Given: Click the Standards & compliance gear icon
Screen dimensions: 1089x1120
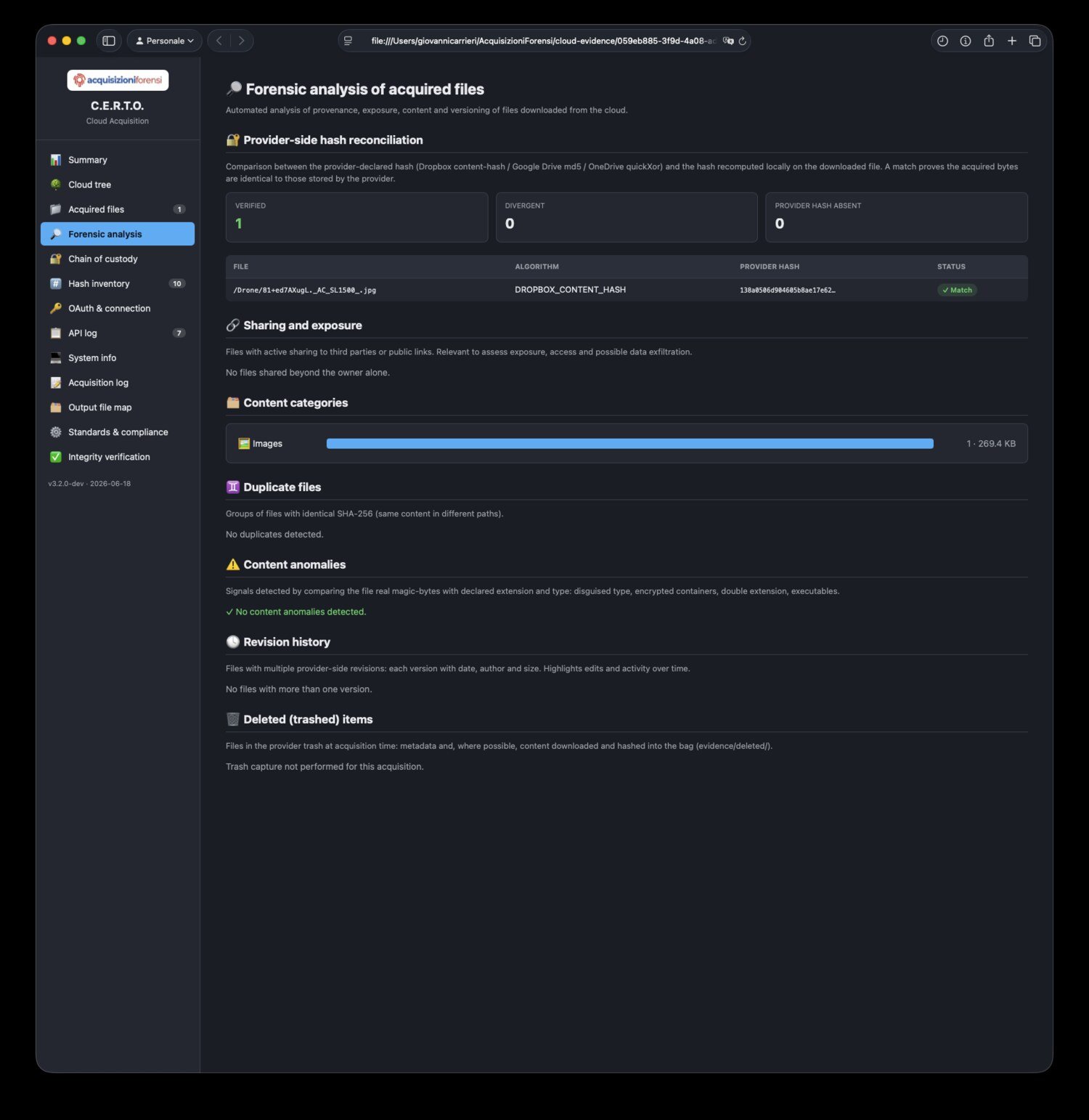Looking at the screenshot, I should click(x=56, y=432).
